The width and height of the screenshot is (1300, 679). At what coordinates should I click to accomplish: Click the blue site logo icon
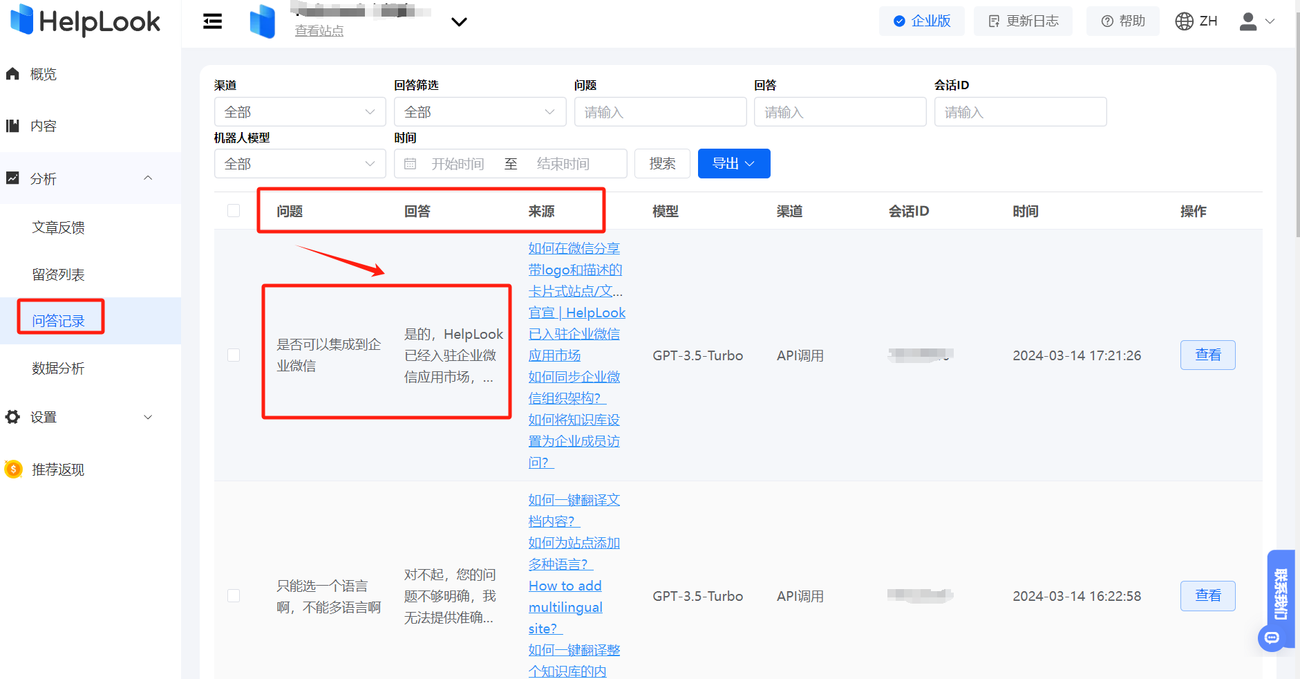pos(263,21)
